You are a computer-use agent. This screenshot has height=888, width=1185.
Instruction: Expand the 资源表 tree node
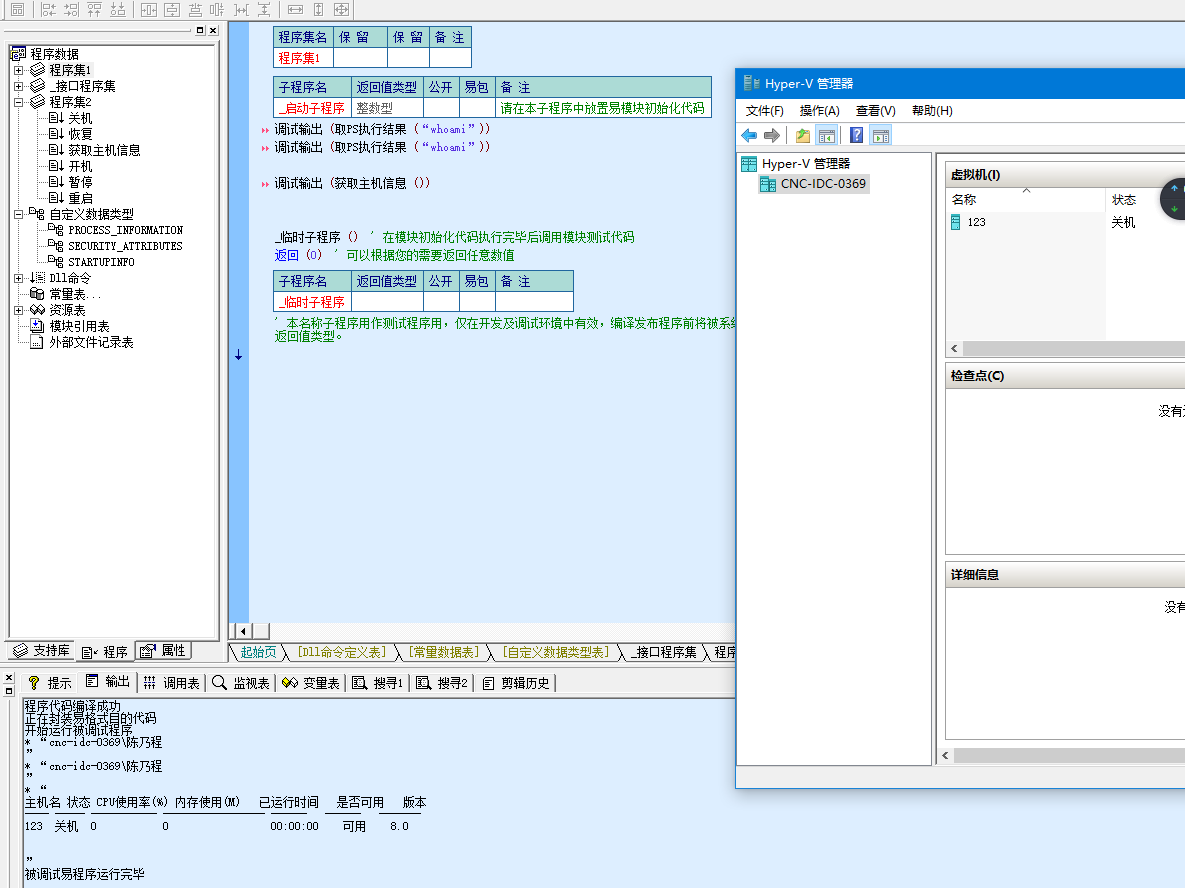click(x=18, y=310)
